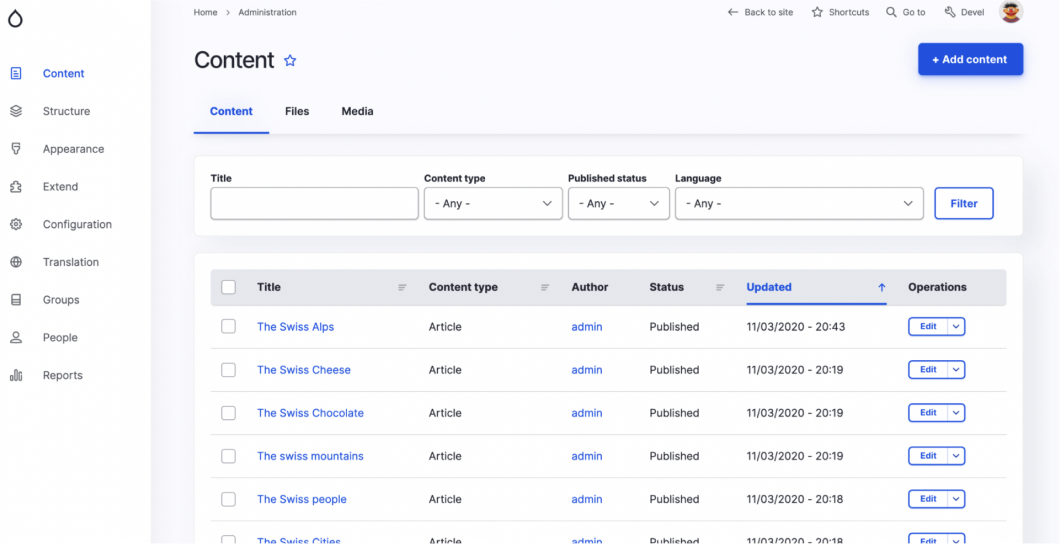Click the Drupal drop logo icon
The image size is (1060, 544).
pos(15,18)
